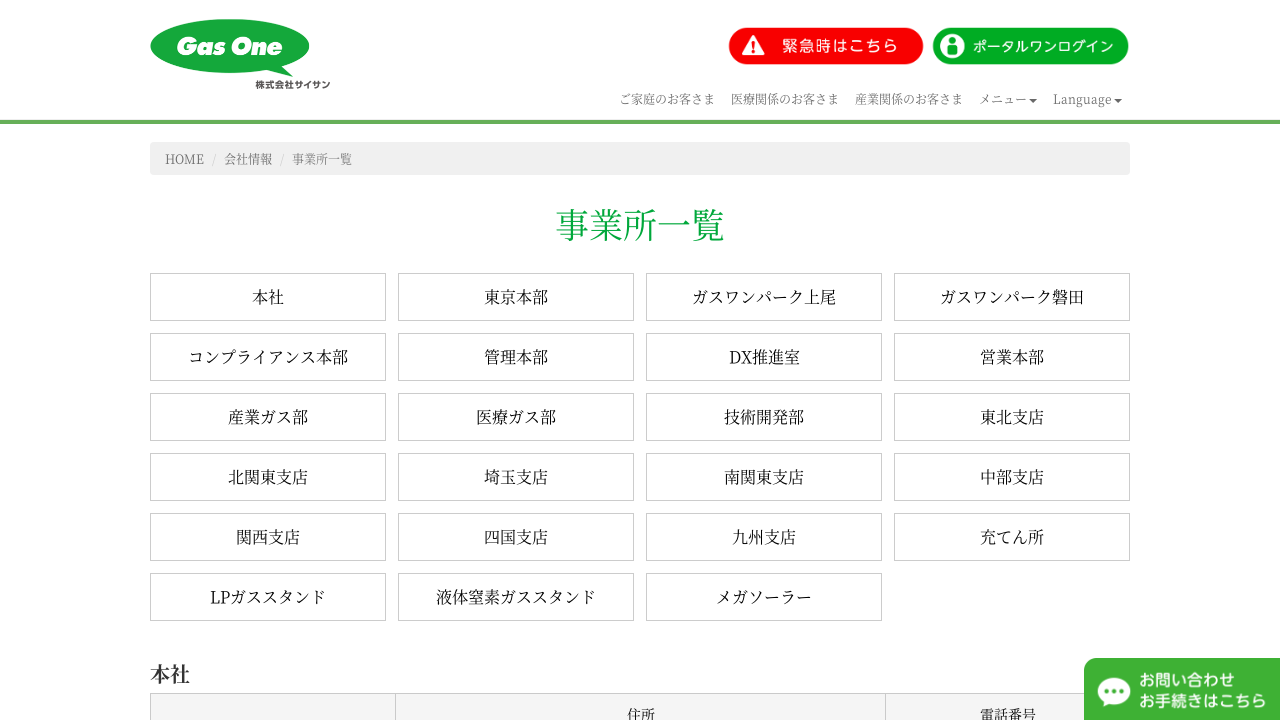Click the 充てん所 button
1280x720 pixels.
[1012, 537]
